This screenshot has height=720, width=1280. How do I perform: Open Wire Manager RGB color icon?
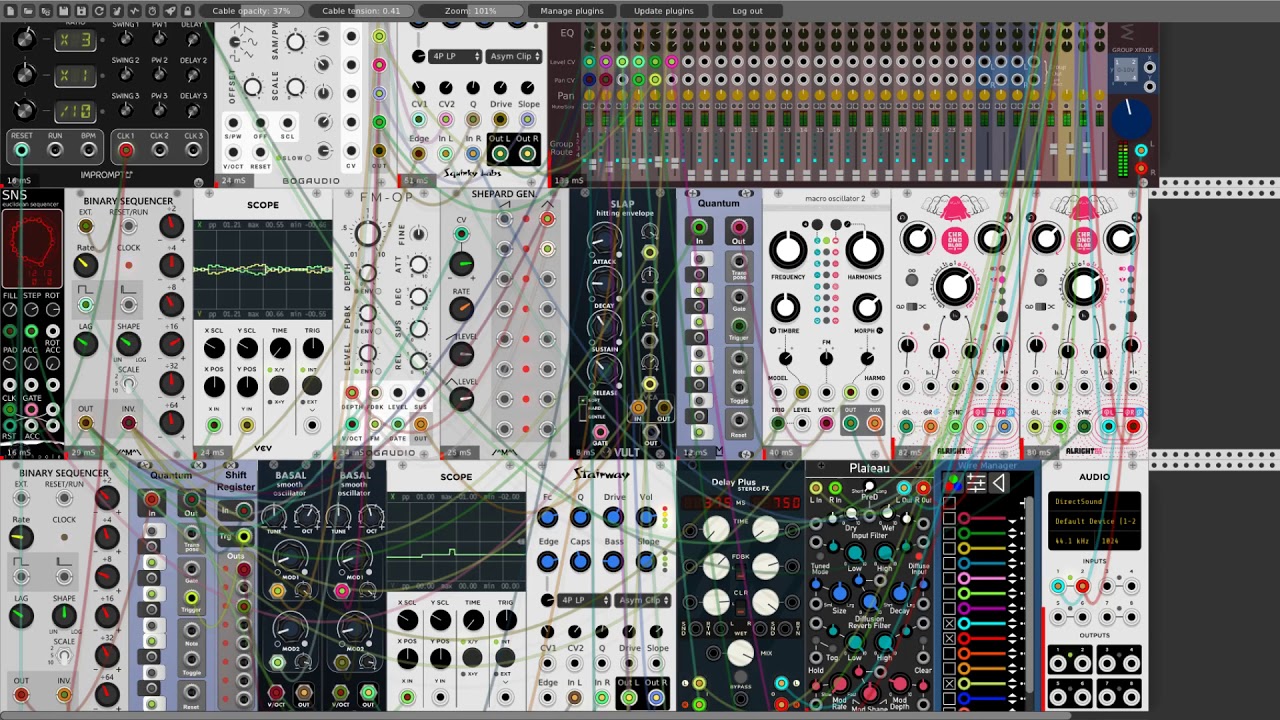[x=953, y=484]
